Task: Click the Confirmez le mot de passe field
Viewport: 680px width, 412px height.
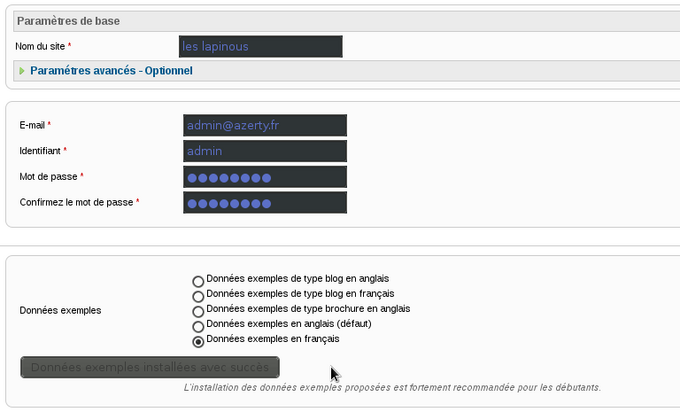Action: [265, 203]
